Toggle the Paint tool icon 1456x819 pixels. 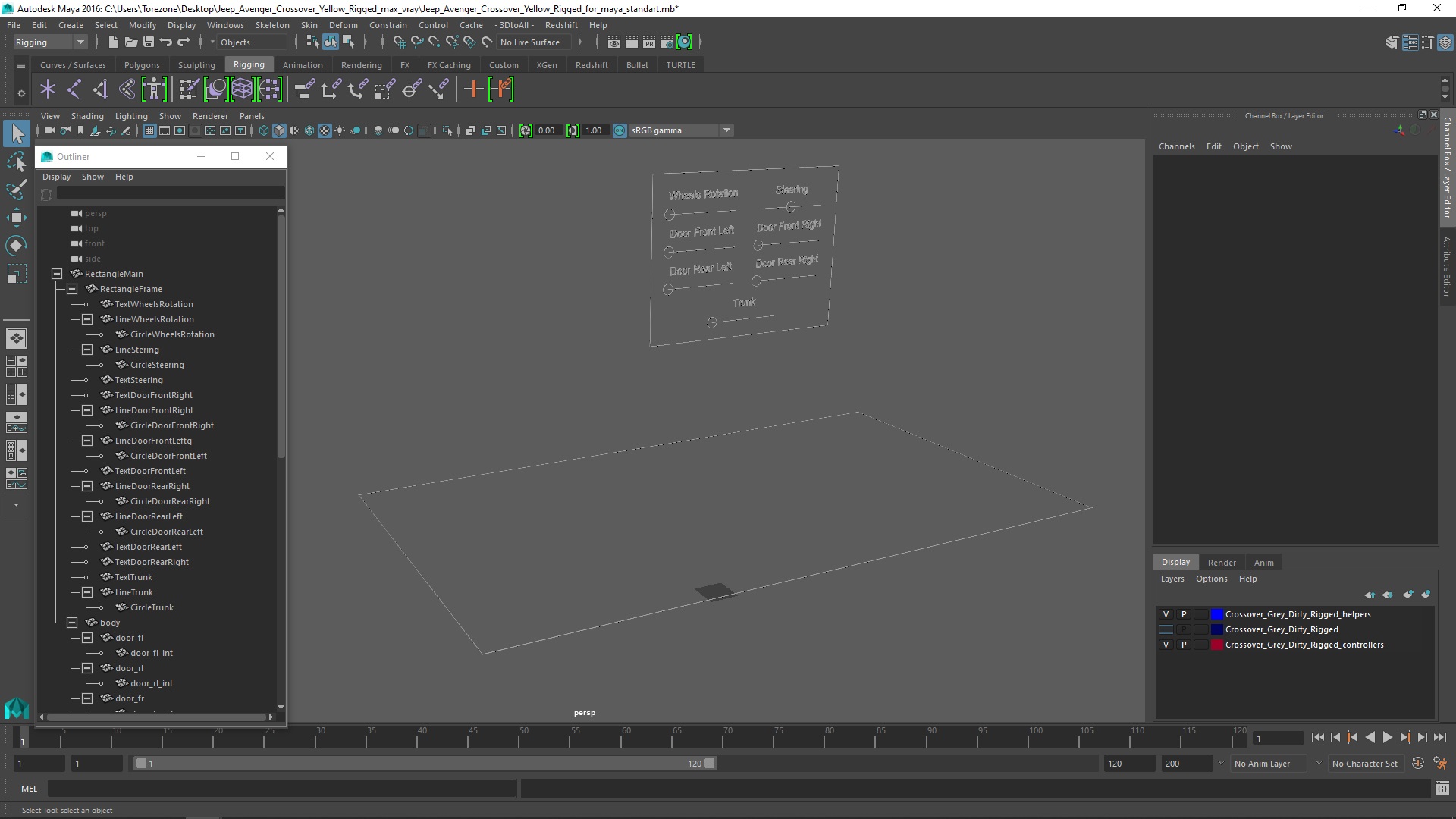point(16,189)
